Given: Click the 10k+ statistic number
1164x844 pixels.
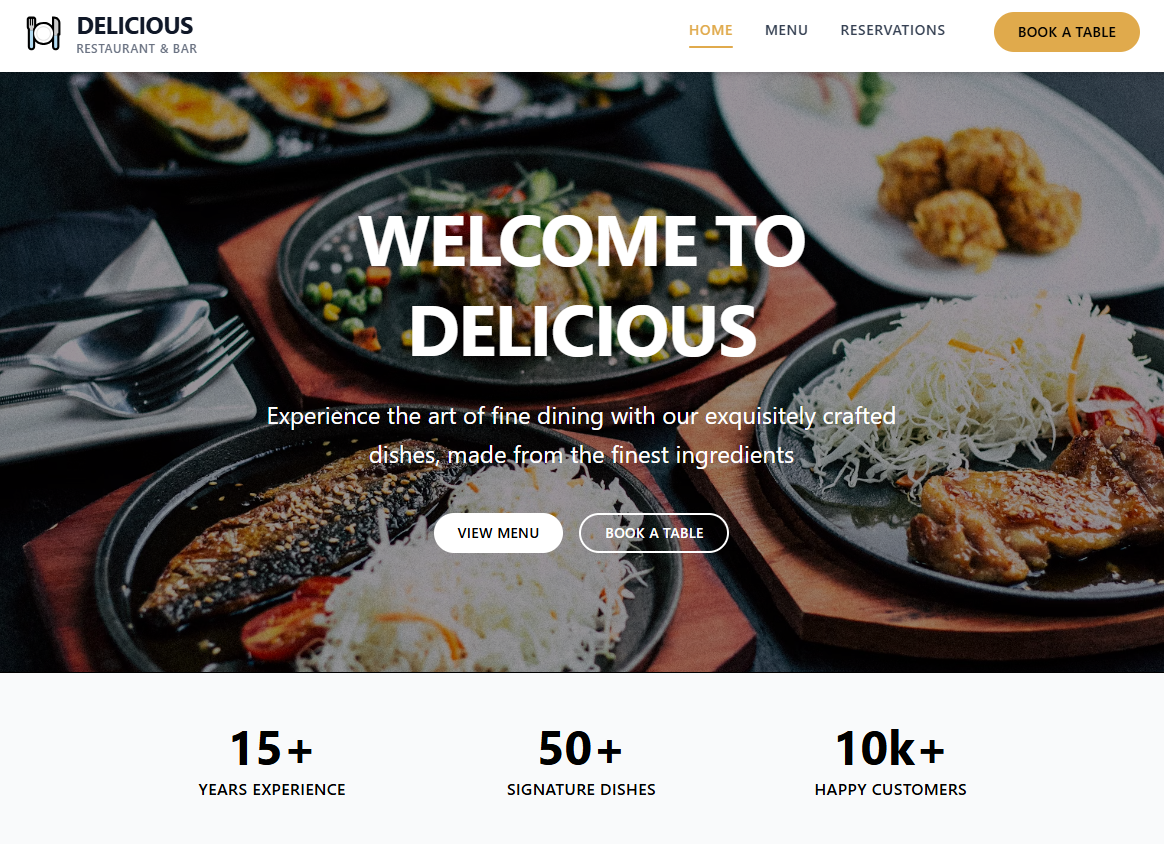Looking at the screenshot, I should (x=890, y=748).
